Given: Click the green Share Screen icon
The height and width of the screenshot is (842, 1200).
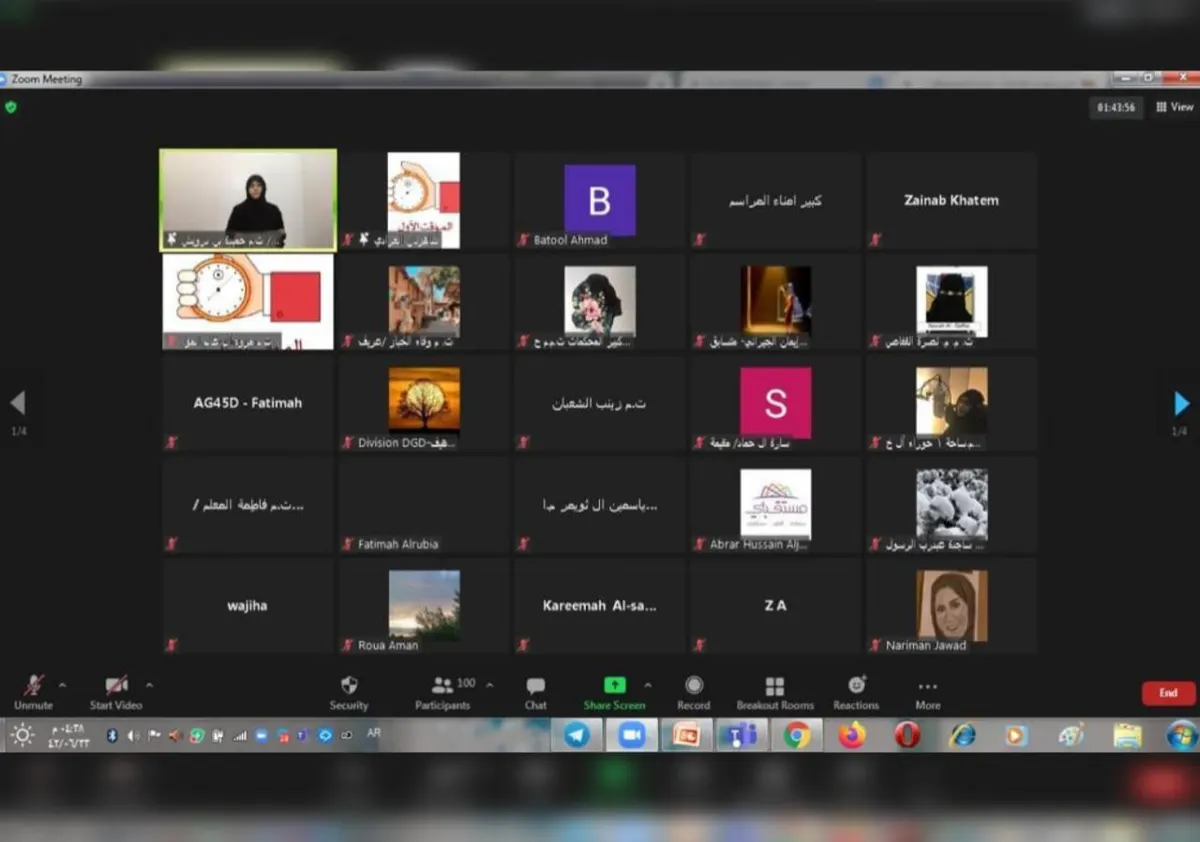Looking at the screenshot, I should click(x=615, y=685).
